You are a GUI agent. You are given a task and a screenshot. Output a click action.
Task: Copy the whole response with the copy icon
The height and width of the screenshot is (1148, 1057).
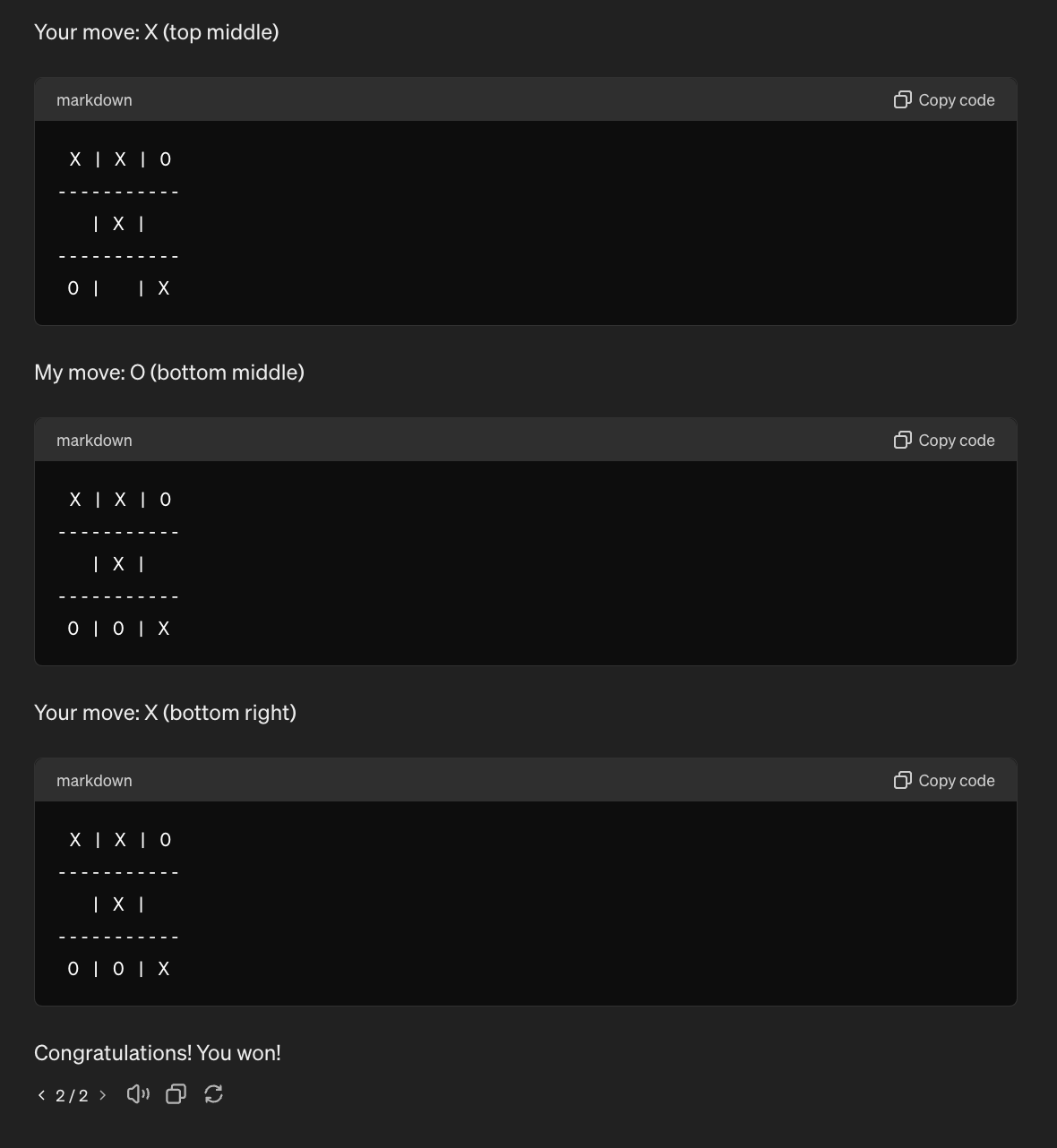tap(176, 1094)
